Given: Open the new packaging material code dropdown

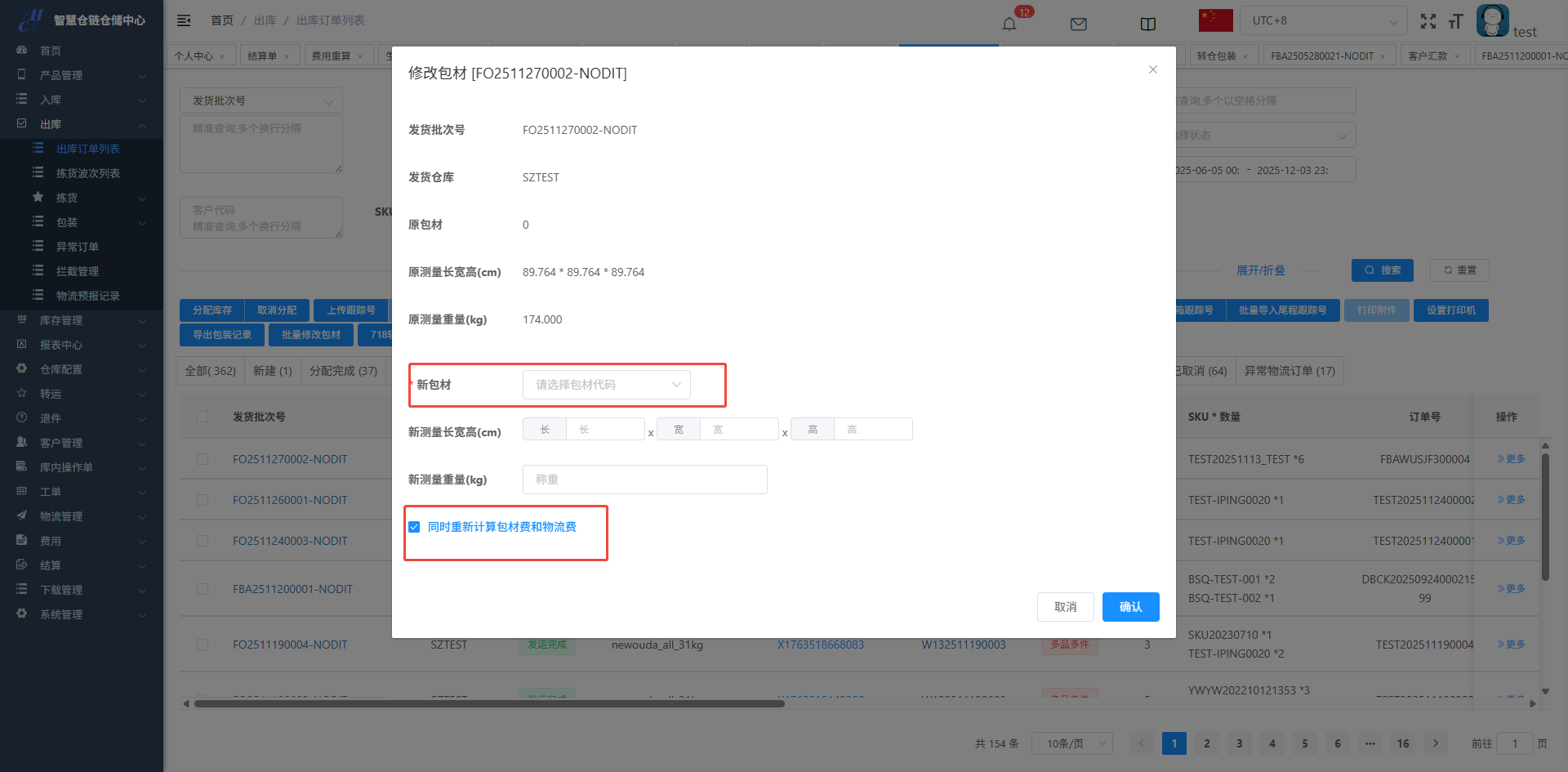Looking at the screenshot, I should coord(606,385).
